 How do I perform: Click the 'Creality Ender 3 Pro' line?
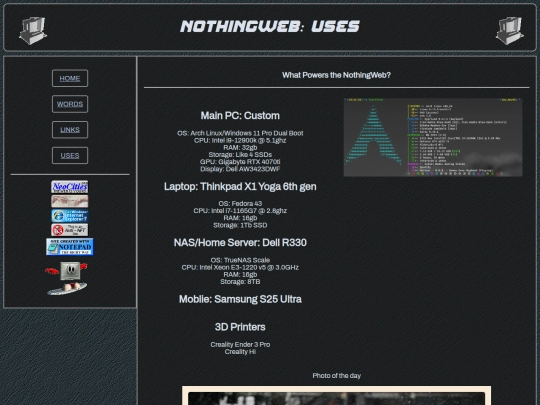click(240, 344)
